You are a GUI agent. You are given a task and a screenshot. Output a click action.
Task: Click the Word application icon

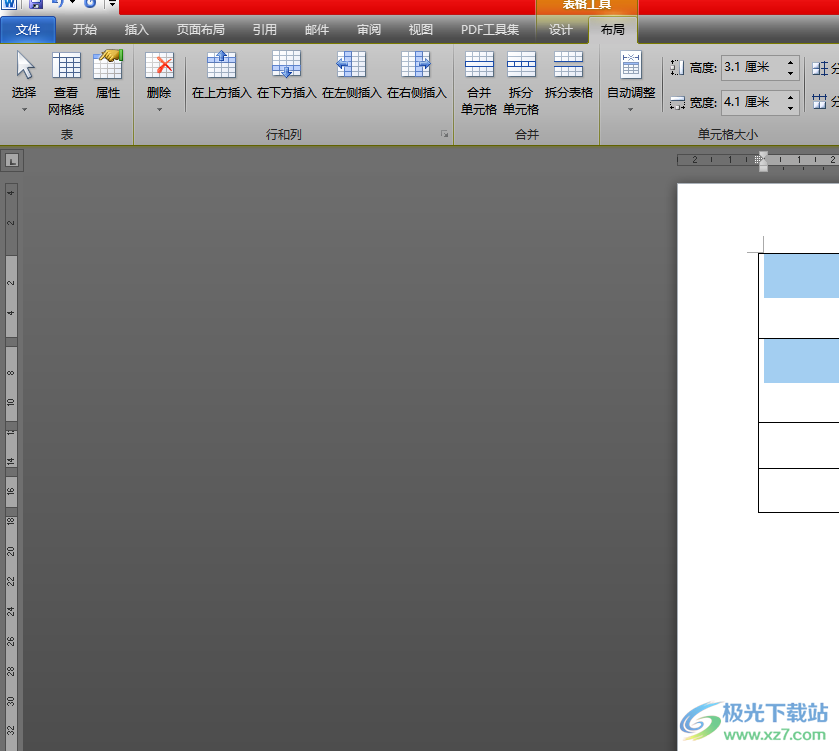(x=10, y=4)
